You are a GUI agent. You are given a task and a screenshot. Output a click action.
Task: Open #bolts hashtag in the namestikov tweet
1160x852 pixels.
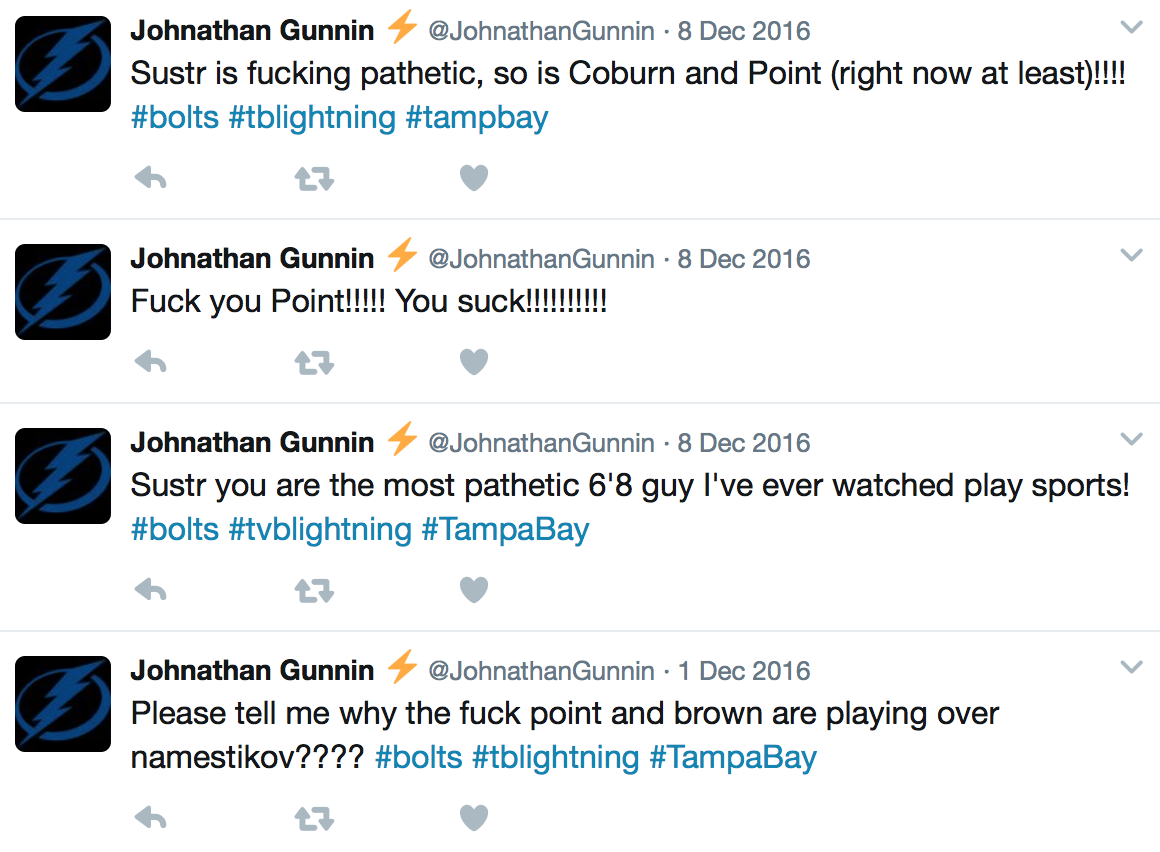coord(419,757)
